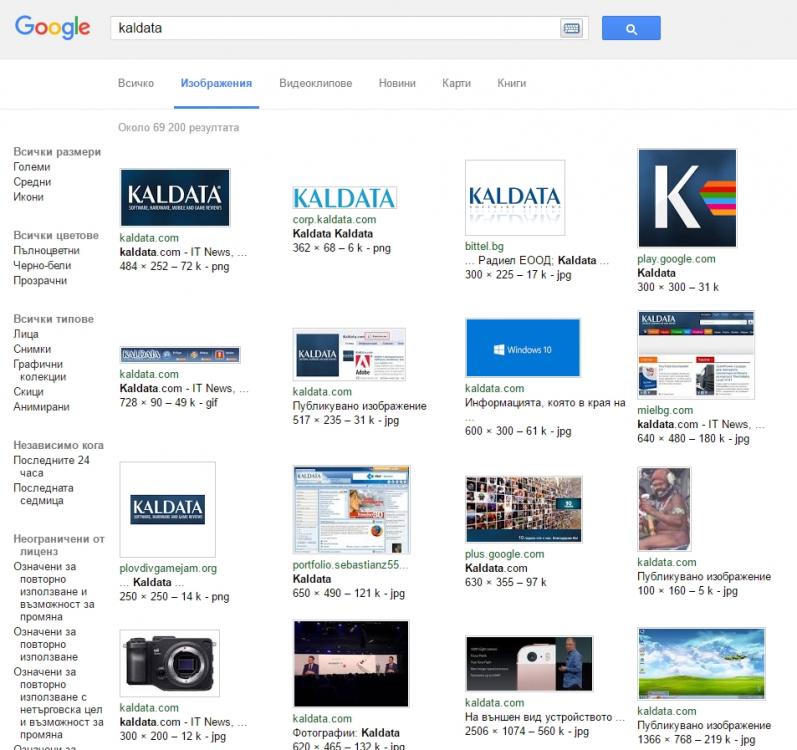Visit the plovdivgamejam.org source link

point(168,568)
